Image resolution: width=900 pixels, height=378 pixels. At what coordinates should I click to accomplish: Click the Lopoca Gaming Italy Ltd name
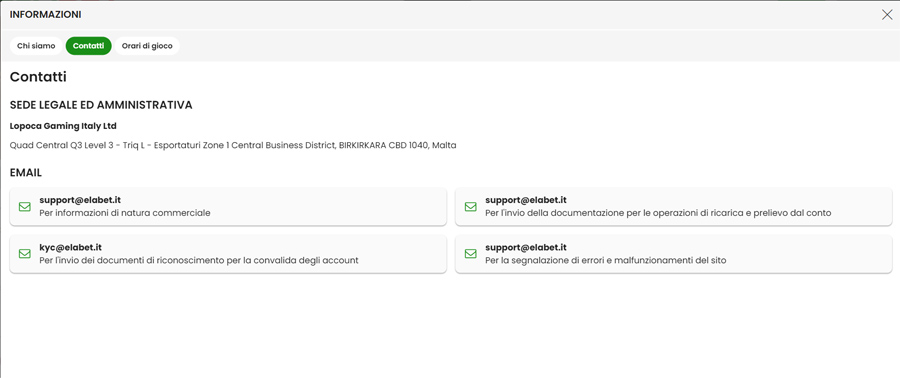click(63, 126)
